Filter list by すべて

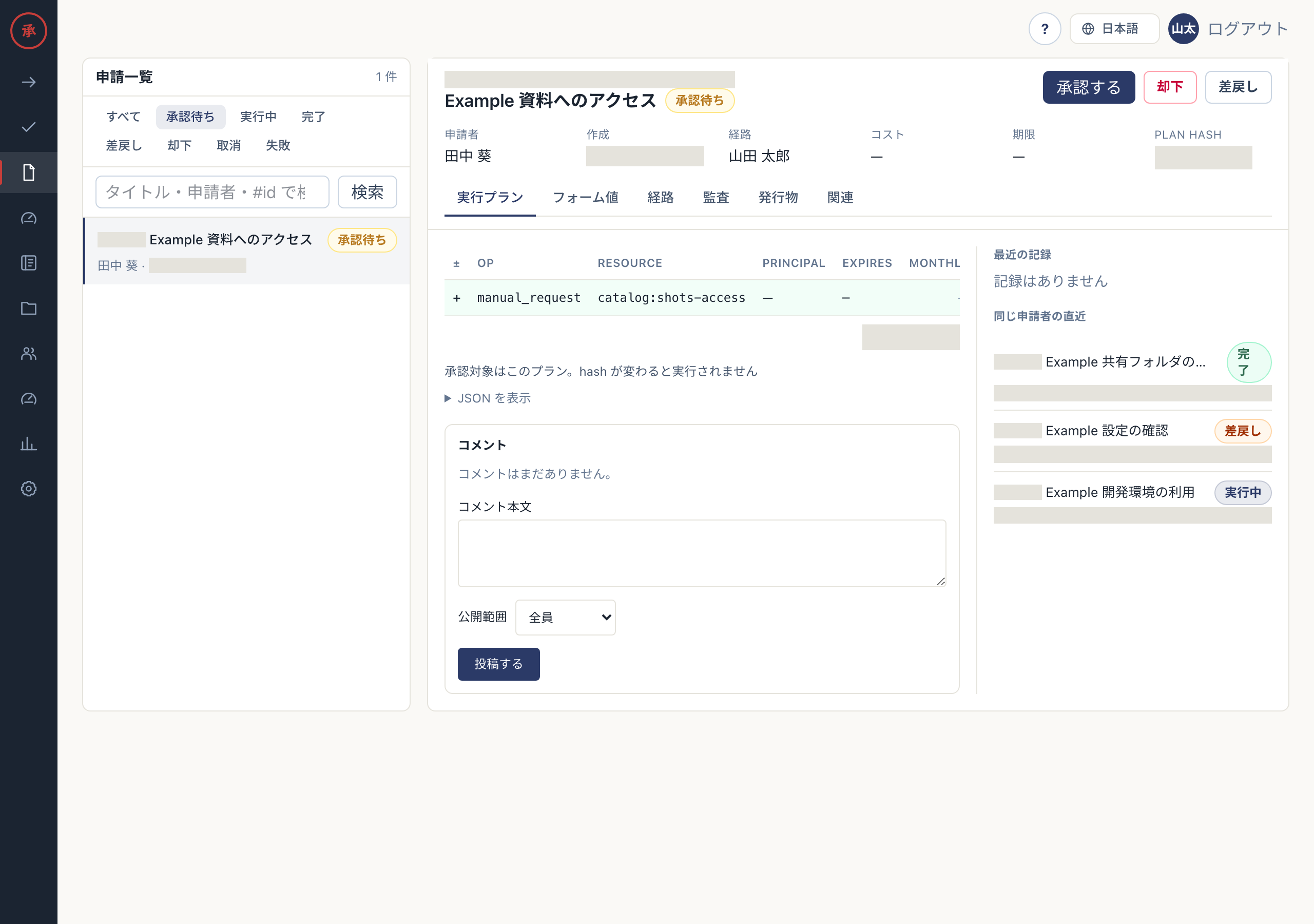[x=124, y=117]
